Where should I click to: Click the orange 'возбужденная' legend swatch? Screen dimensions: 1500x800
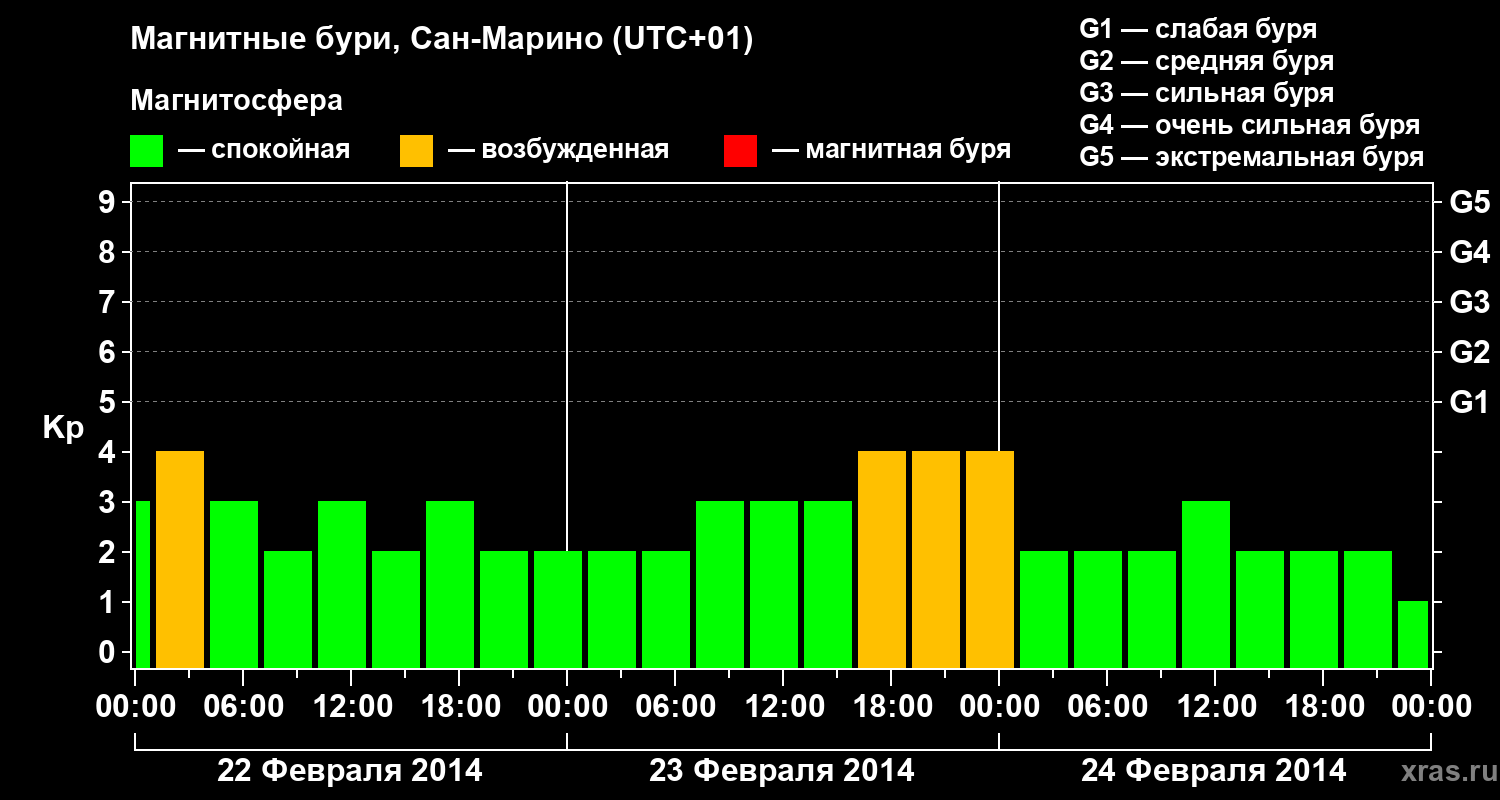click(417, 151)
